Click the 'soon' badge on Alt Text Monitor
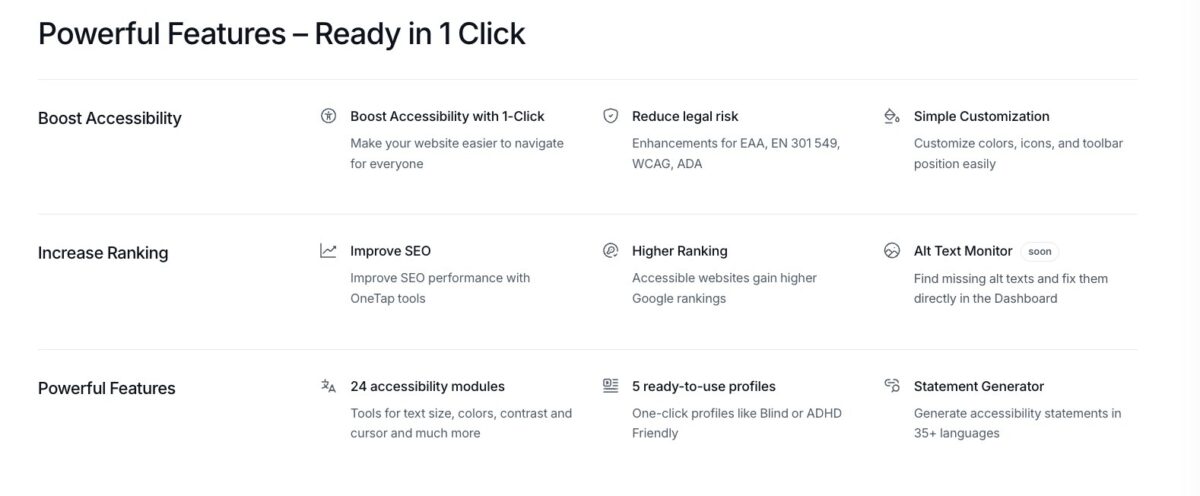Image resolution: width=1200 pixels, height=496 pixels. click(x=1040, y=252)
